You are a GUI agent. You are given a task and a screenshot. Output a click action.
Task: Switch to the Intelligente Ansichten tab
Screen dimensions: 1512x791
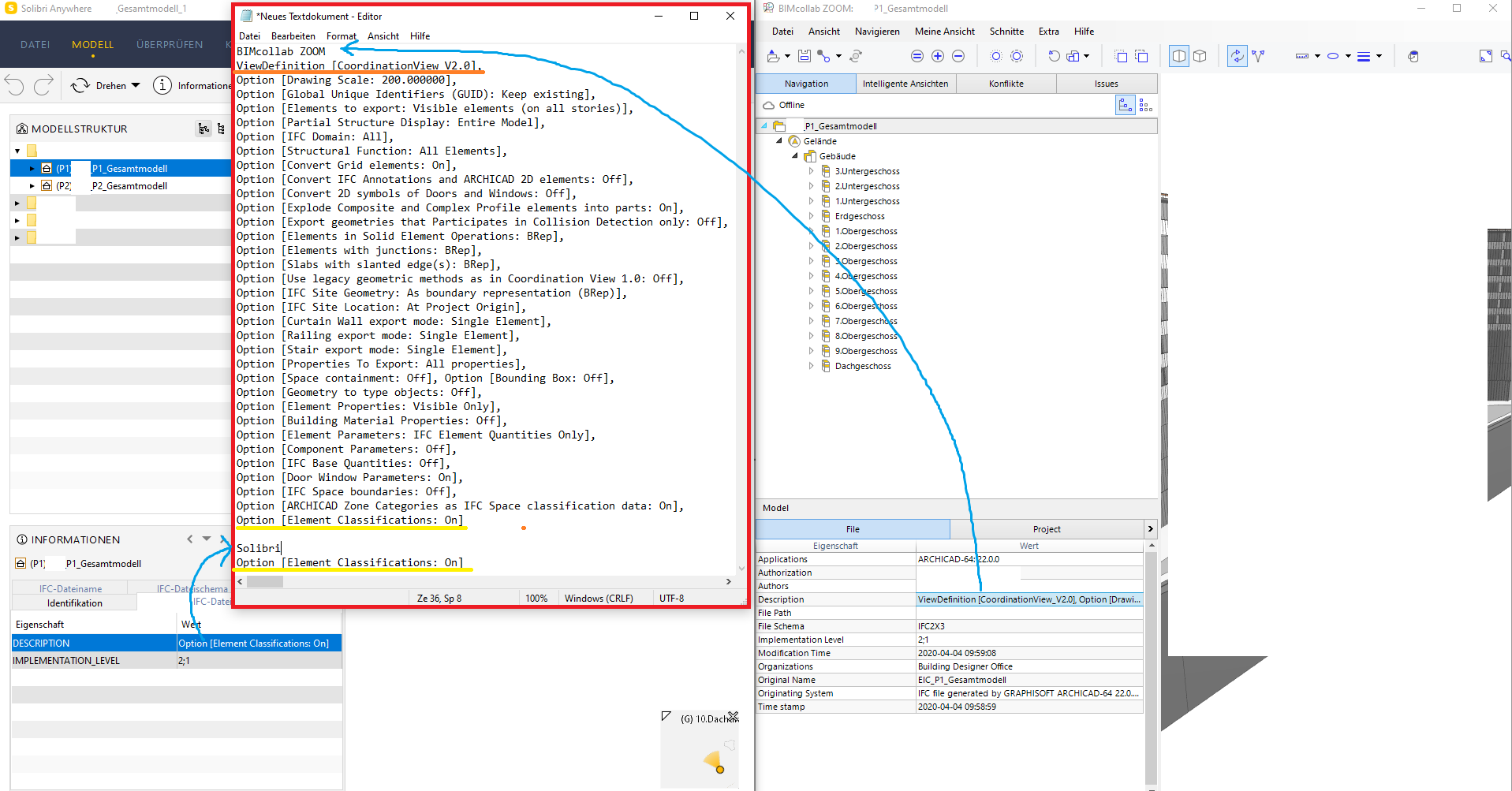click(905, 84)
